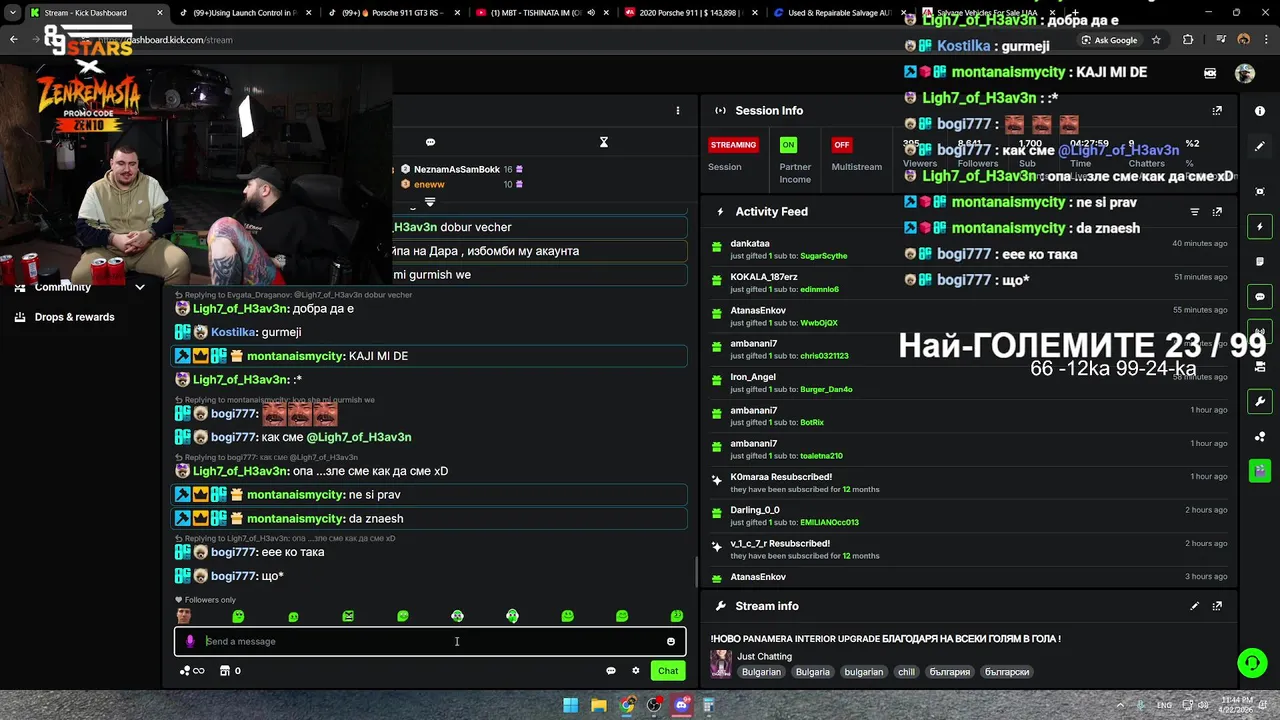The image size is (1280, 720).
Task: Click the channel points infinity icon
Action: tap(192, 671)
